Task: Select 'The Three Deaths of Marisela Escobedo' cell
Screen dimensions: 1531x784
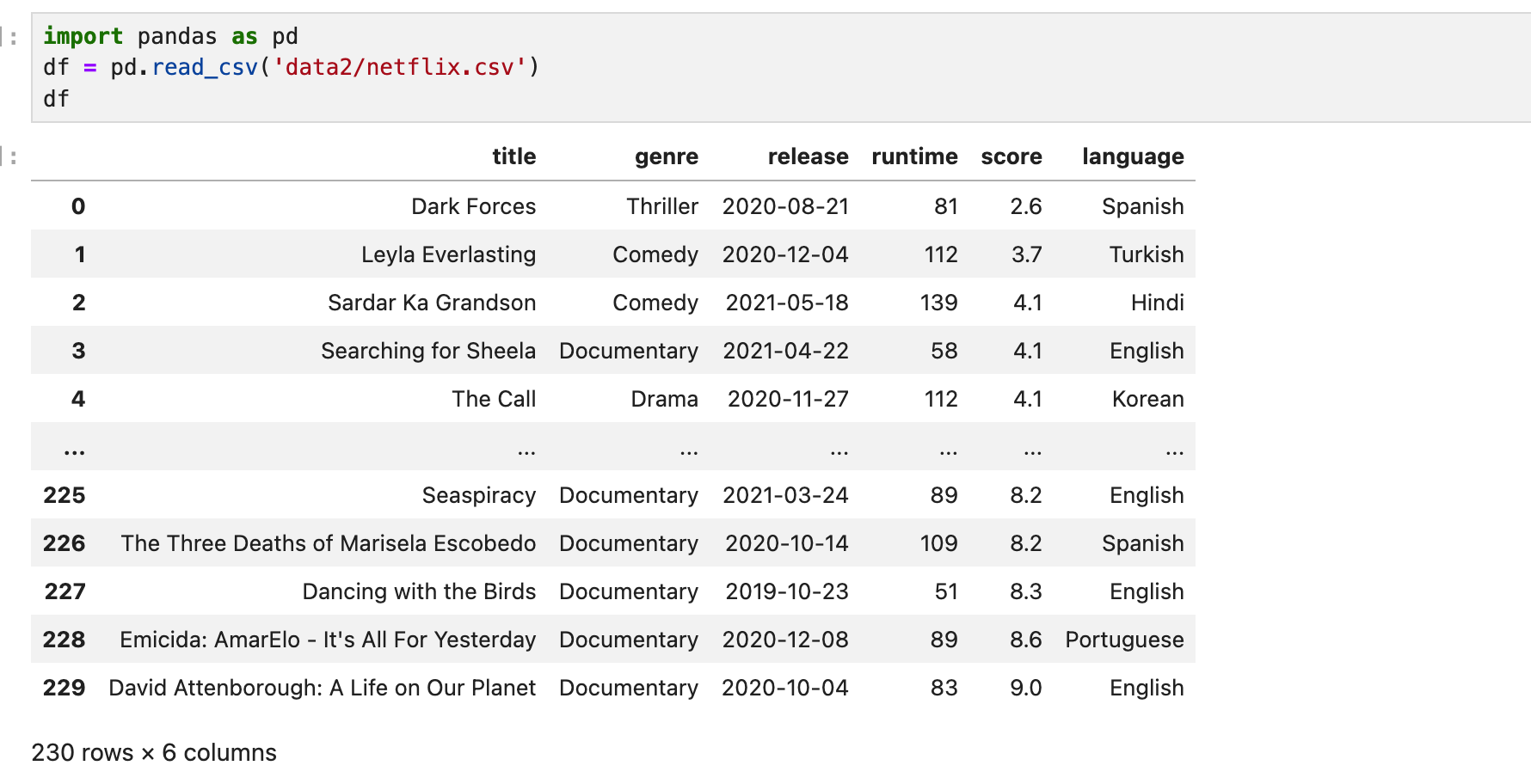Action: click(329, 543)
